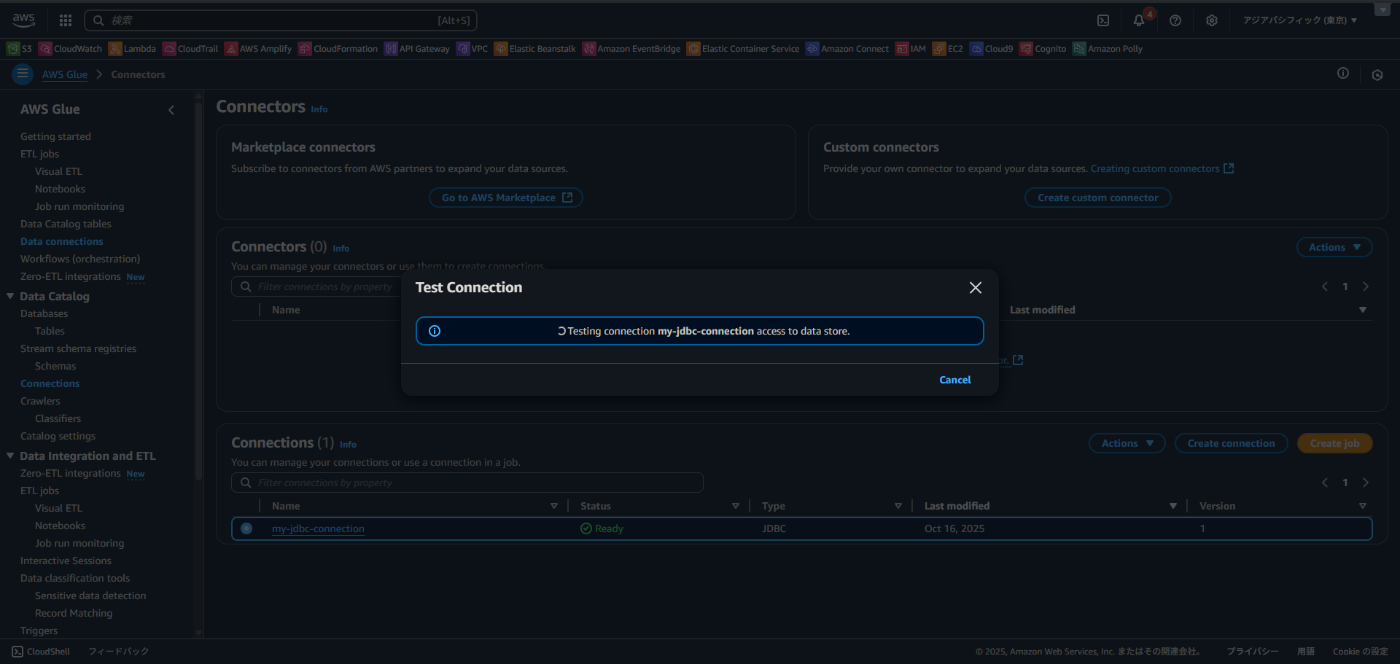Screen dimensions: 1400x664
Task: Collapse Data Integration and ETL section
Action: pyautogui.click(x=11, y=456)
